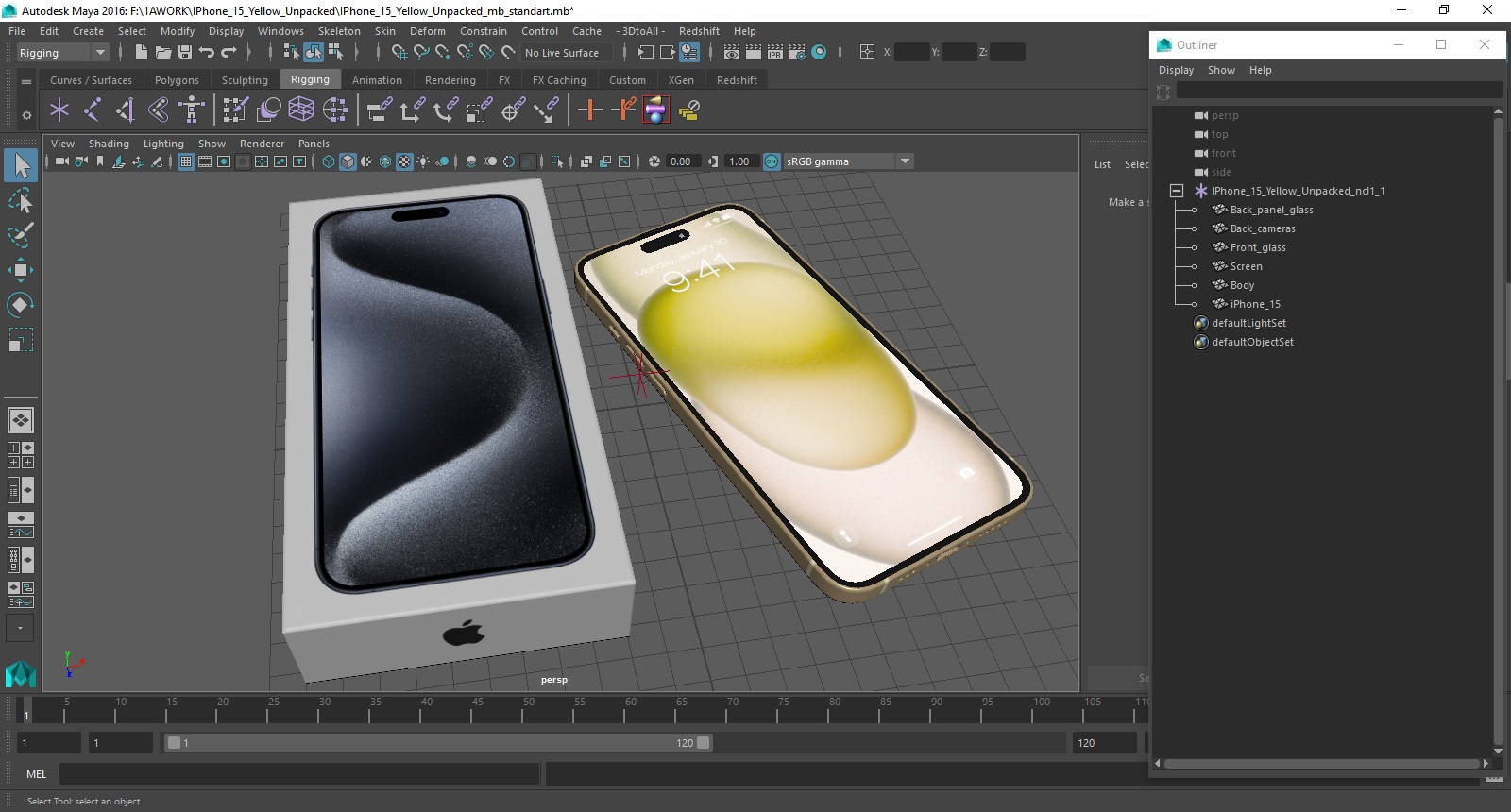Click the red-outlined Set Driven Key icon
Image resolution: width=1511 pixels, height=812 pixels.
coord(656,110)
